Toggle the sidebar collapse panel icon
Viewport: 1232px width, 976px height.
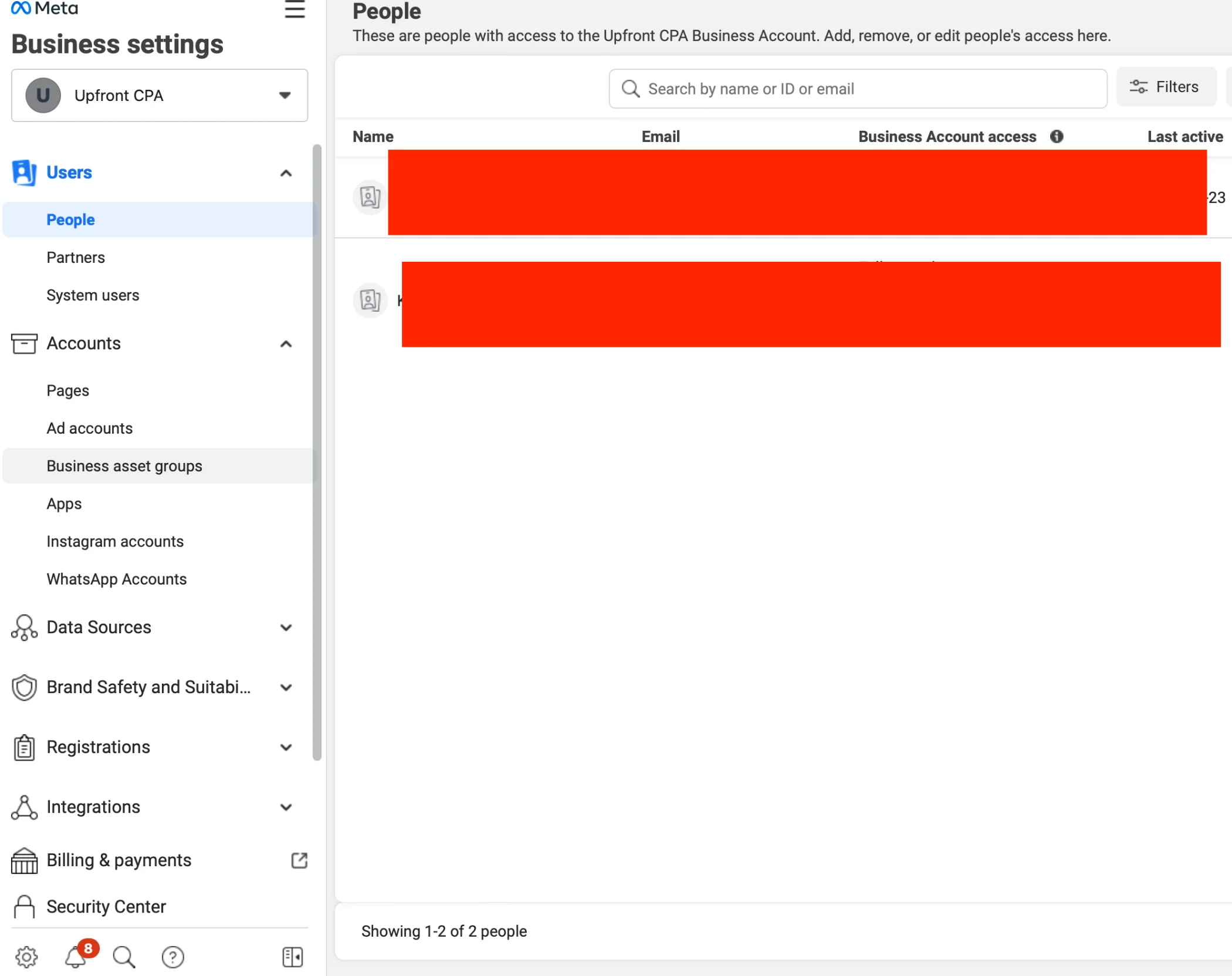(292, 957)
